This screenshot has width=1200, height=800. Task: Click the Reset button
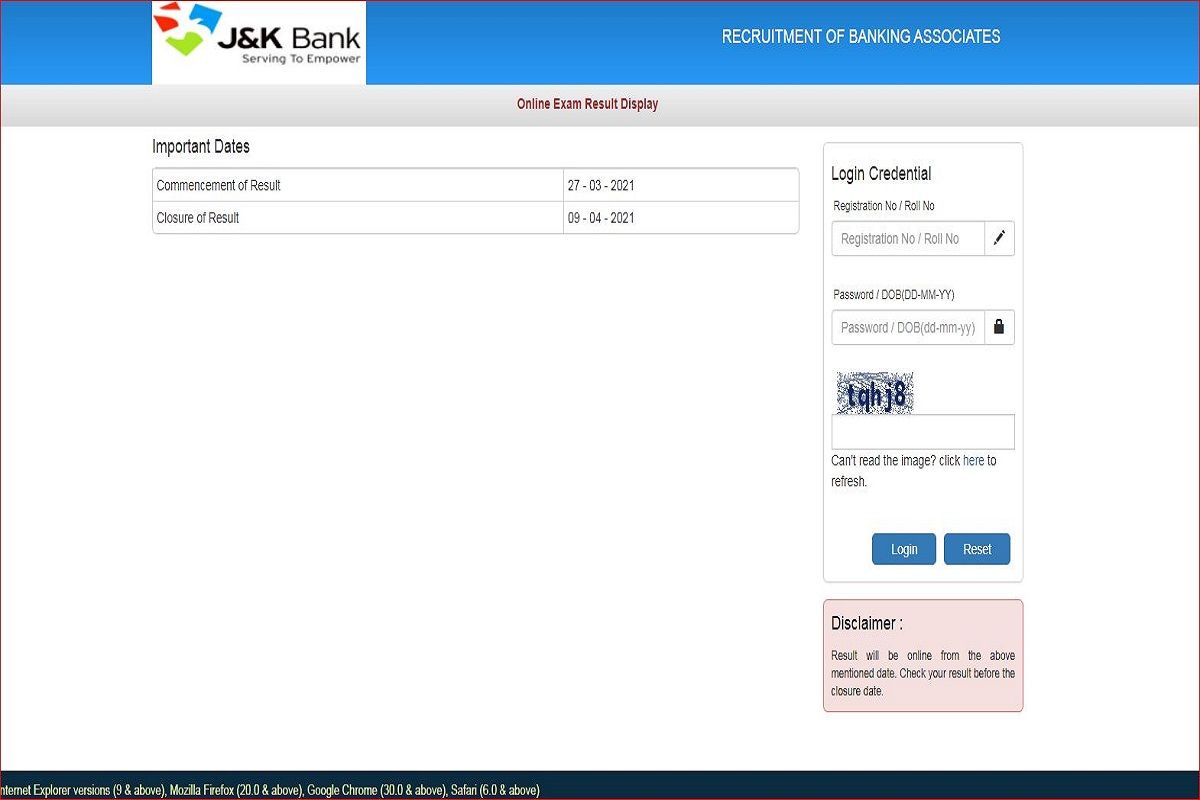click(977, 549)
